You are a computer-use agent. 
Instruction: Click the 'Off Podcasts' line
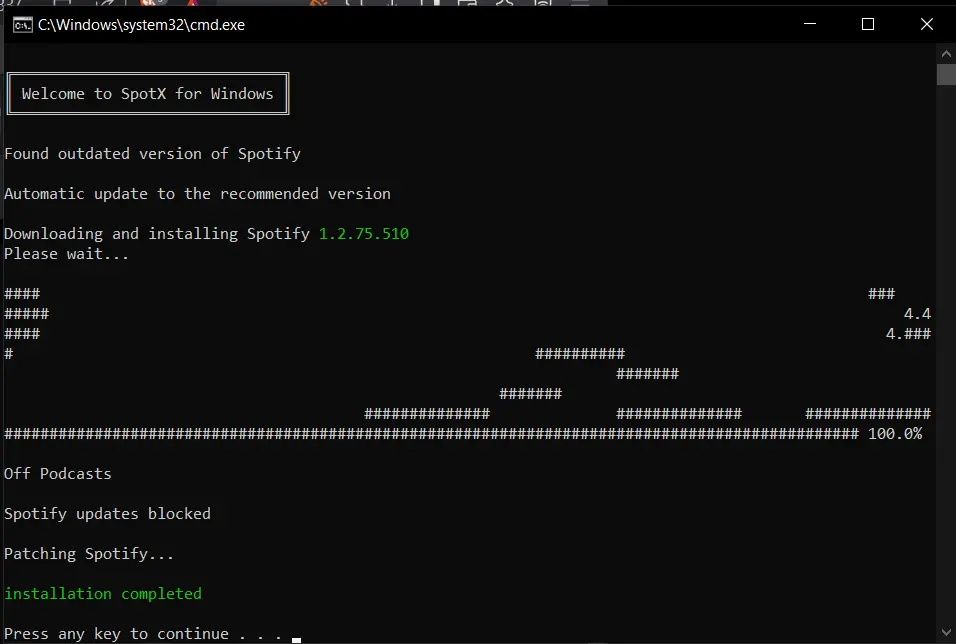tap(58, 474)
